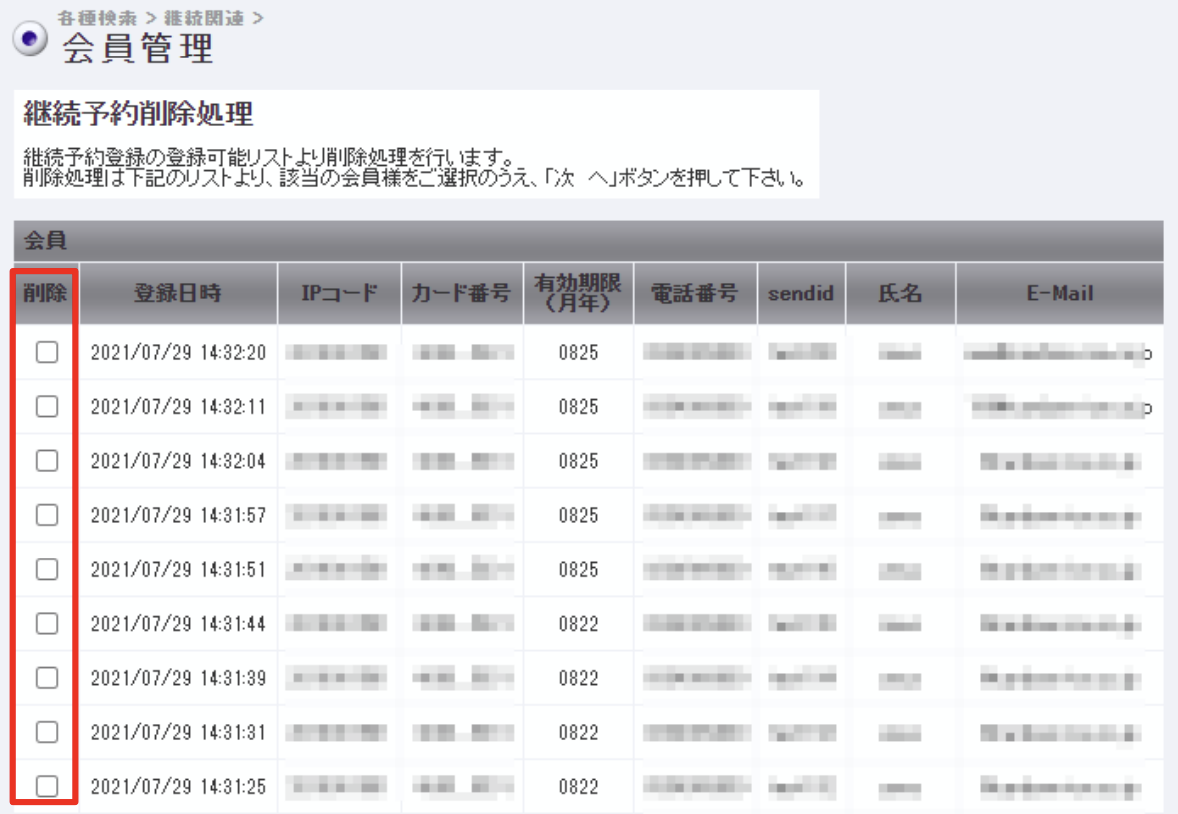Click date cell 2021/07/29 14:32:11
Viewport: 1178px width, 814px height.
pos(178,407)
